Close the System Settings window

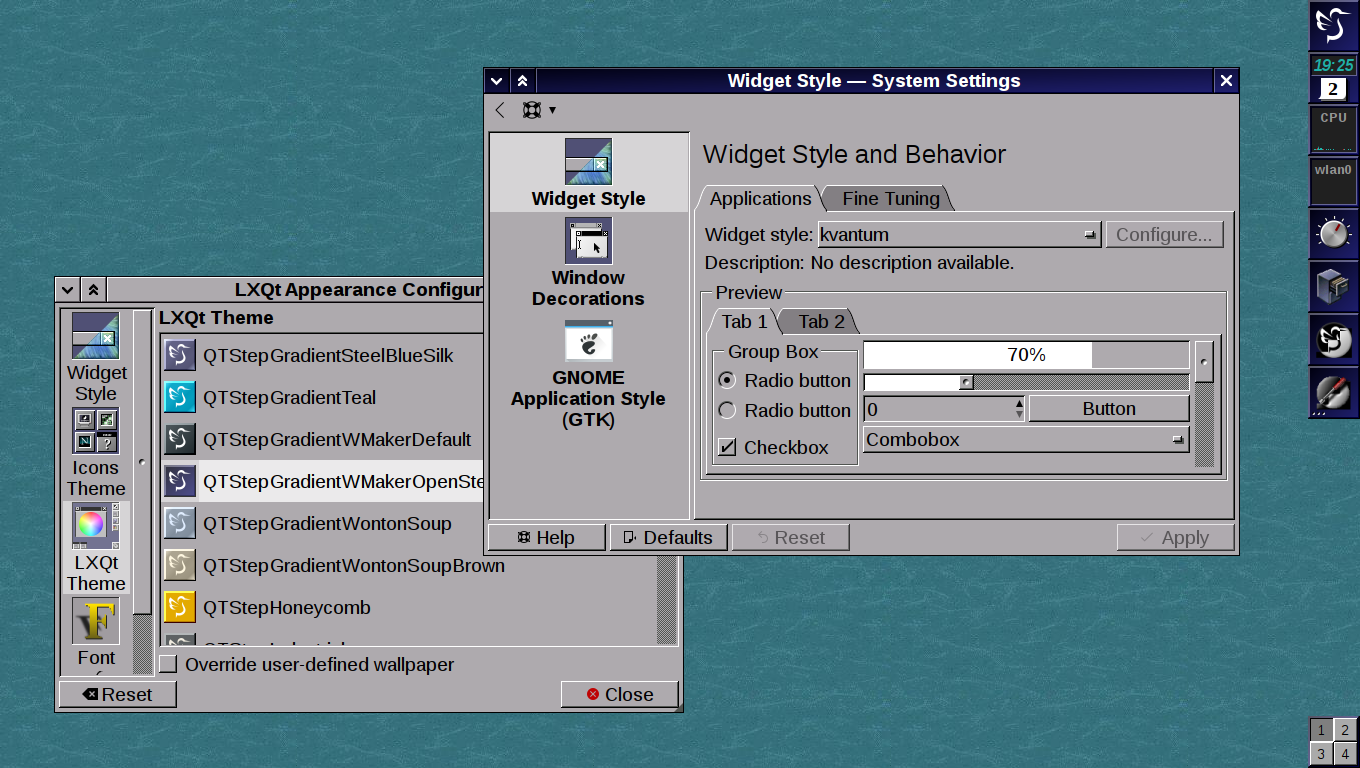click(1227, 81)
